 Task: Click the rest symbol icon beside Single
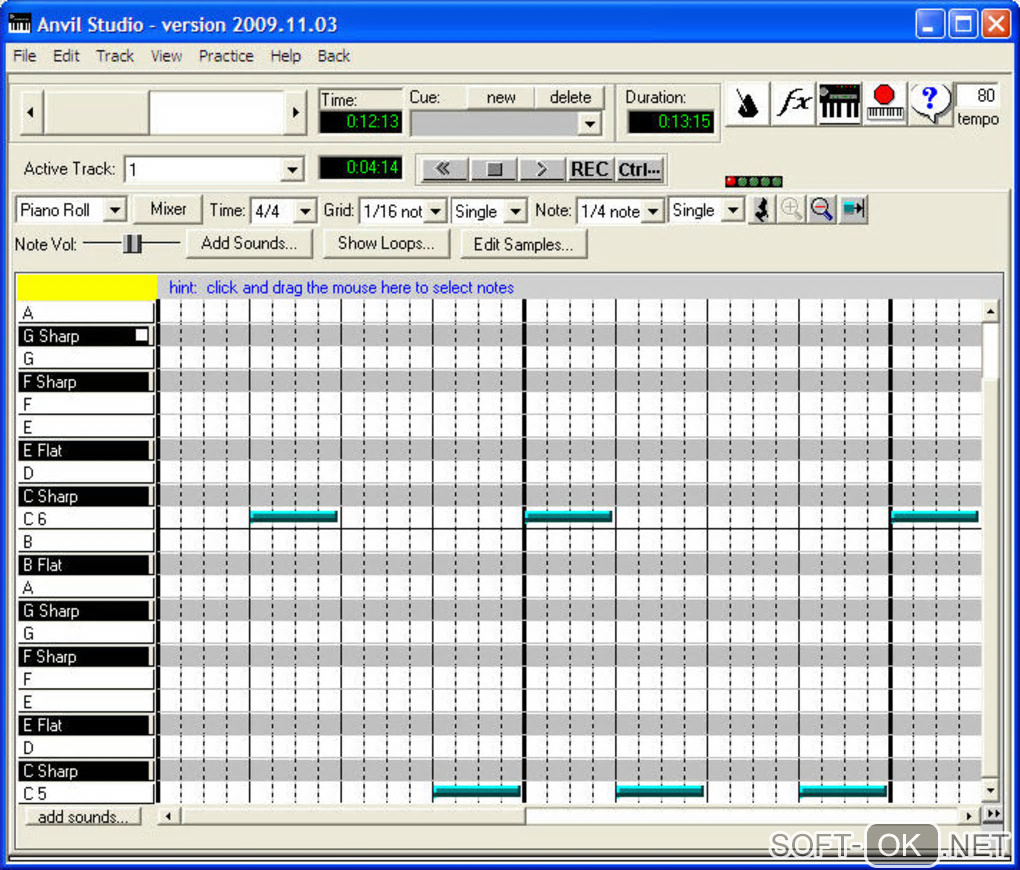point(761,211)
